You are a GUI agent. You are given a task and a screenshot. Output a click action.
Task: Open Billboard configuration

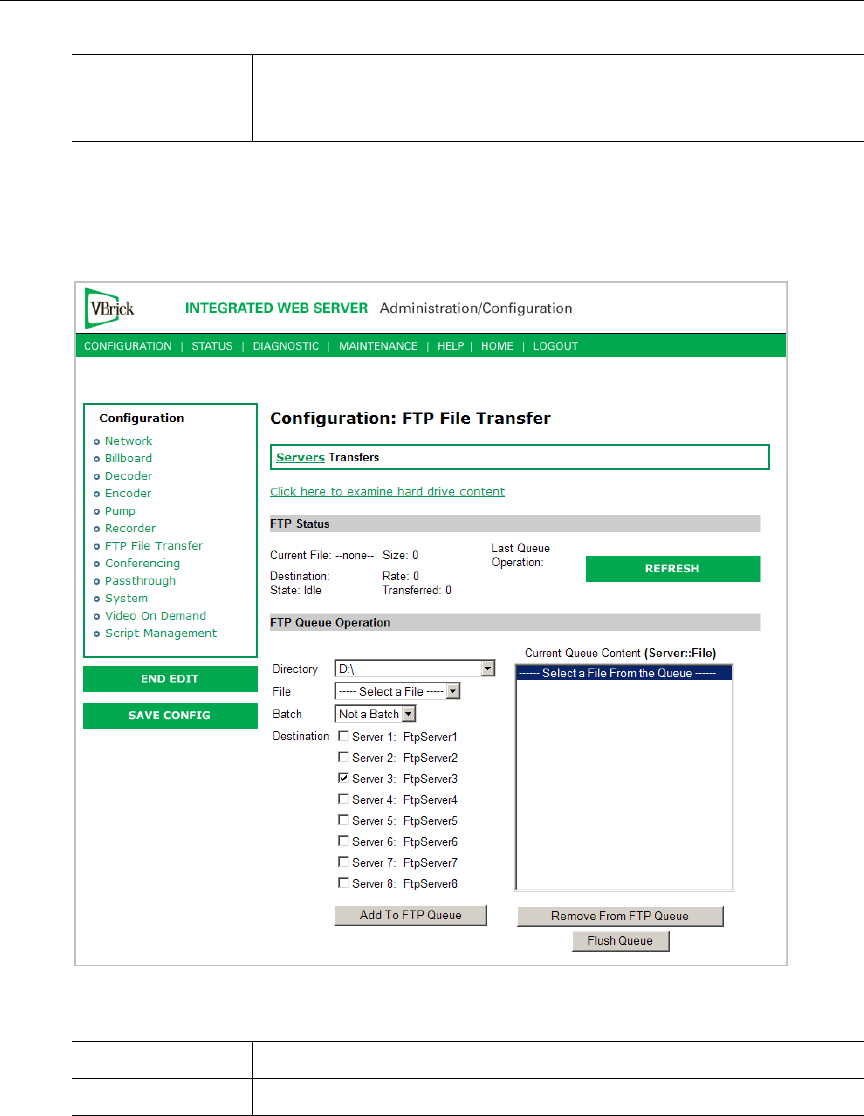[x=129, y=458]
